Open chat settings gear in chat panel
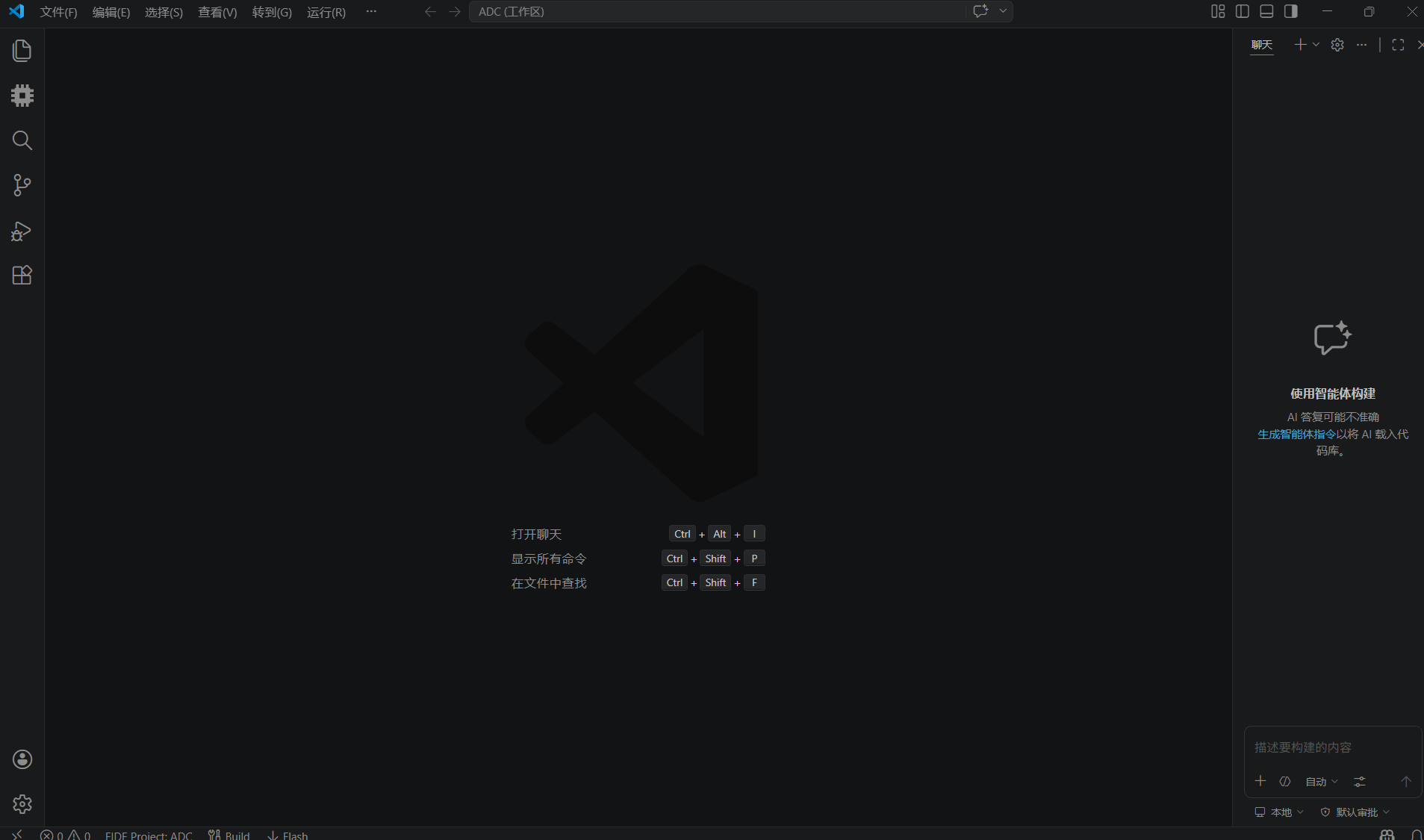Viewport: 1424px width, 840px height. 1337,45
